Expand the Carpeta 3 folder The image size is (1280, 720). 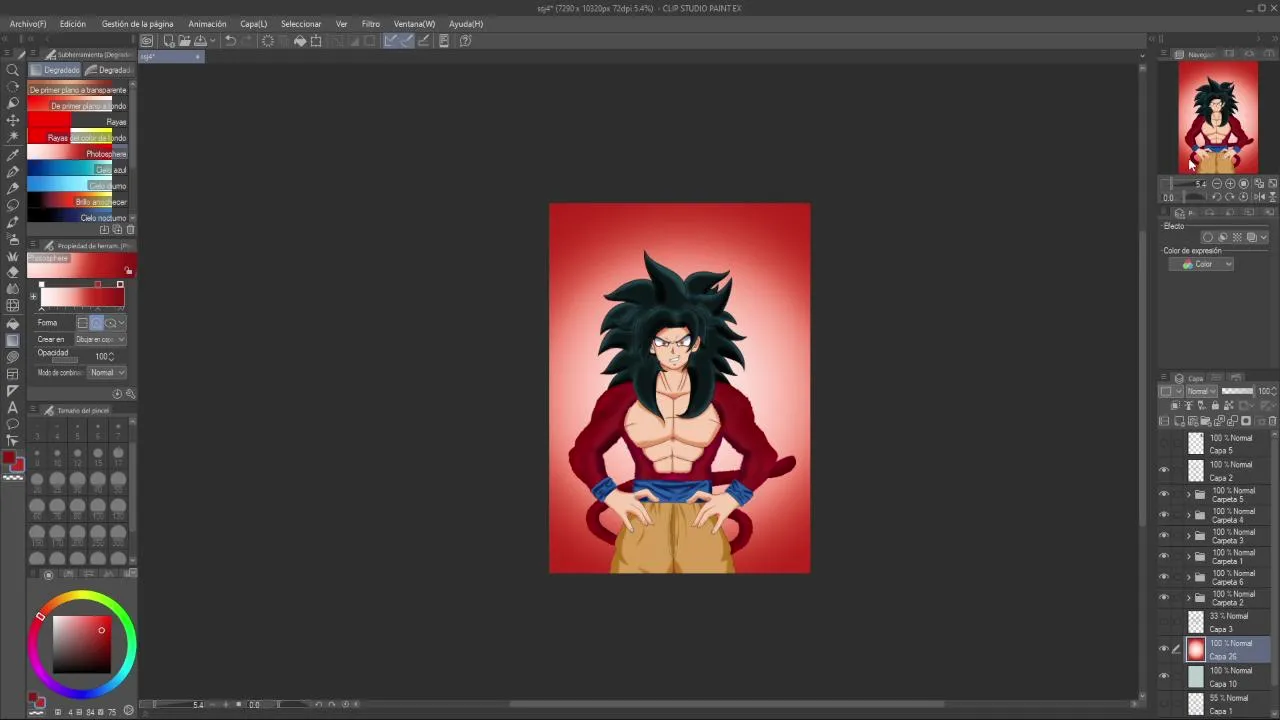pyautogui.click(x=1189, y=535)
